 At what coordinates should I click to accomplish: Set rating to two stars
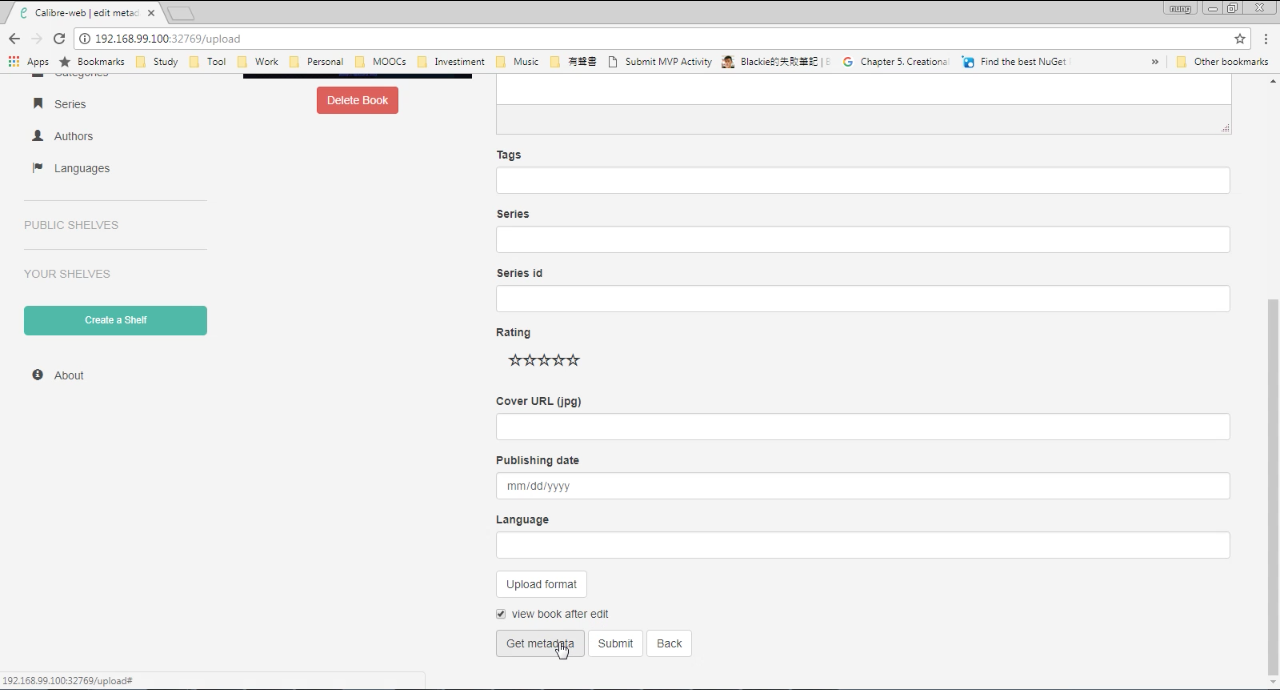[x=530, y=360]
